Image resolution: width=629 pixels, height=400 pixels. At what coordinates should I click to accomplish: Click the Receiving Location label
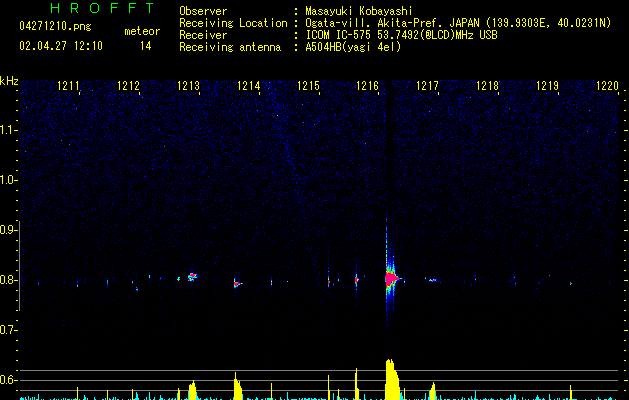(233, 23)
